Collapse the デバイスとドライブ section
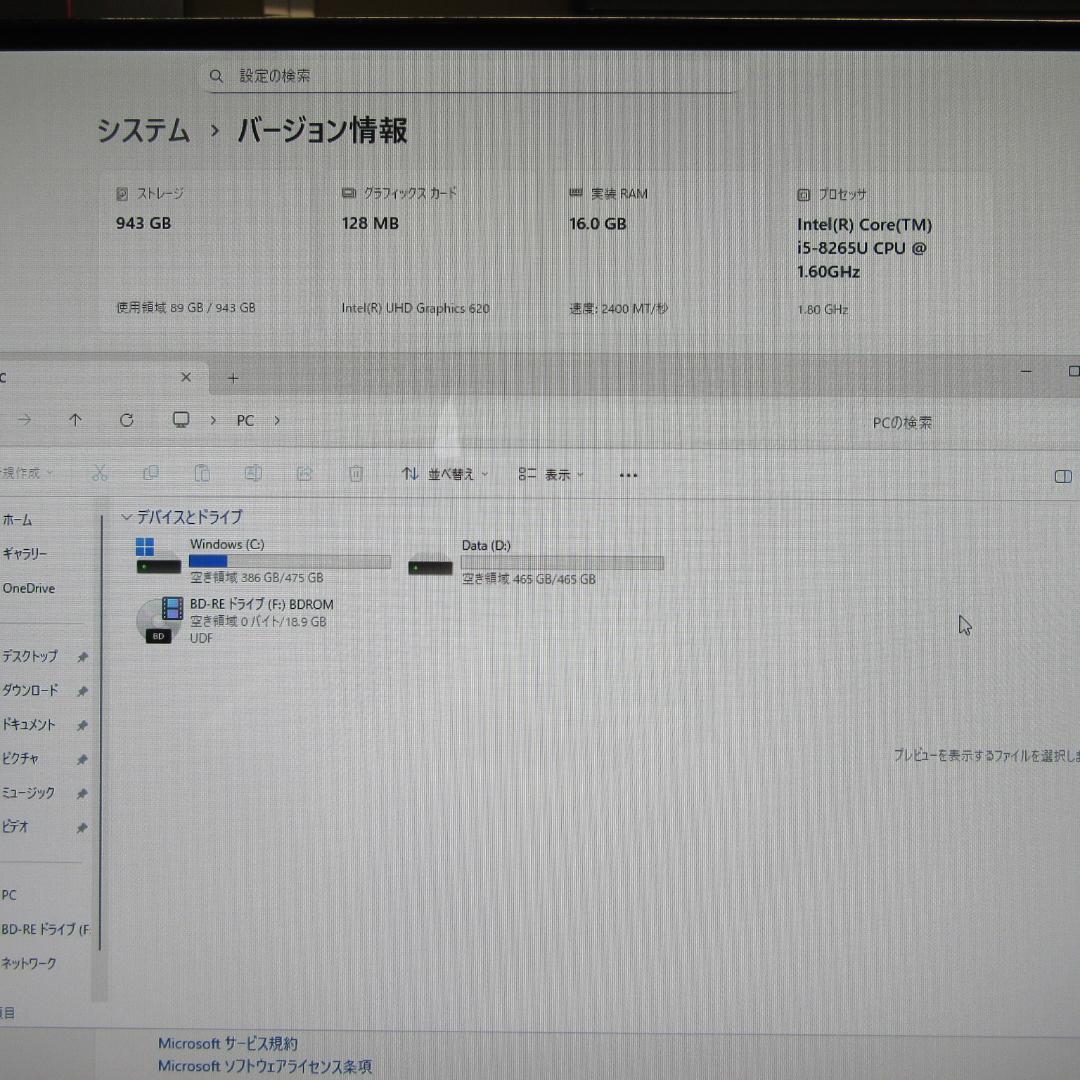Screen dimensions: 1080x1080 (x=126, y=517)
